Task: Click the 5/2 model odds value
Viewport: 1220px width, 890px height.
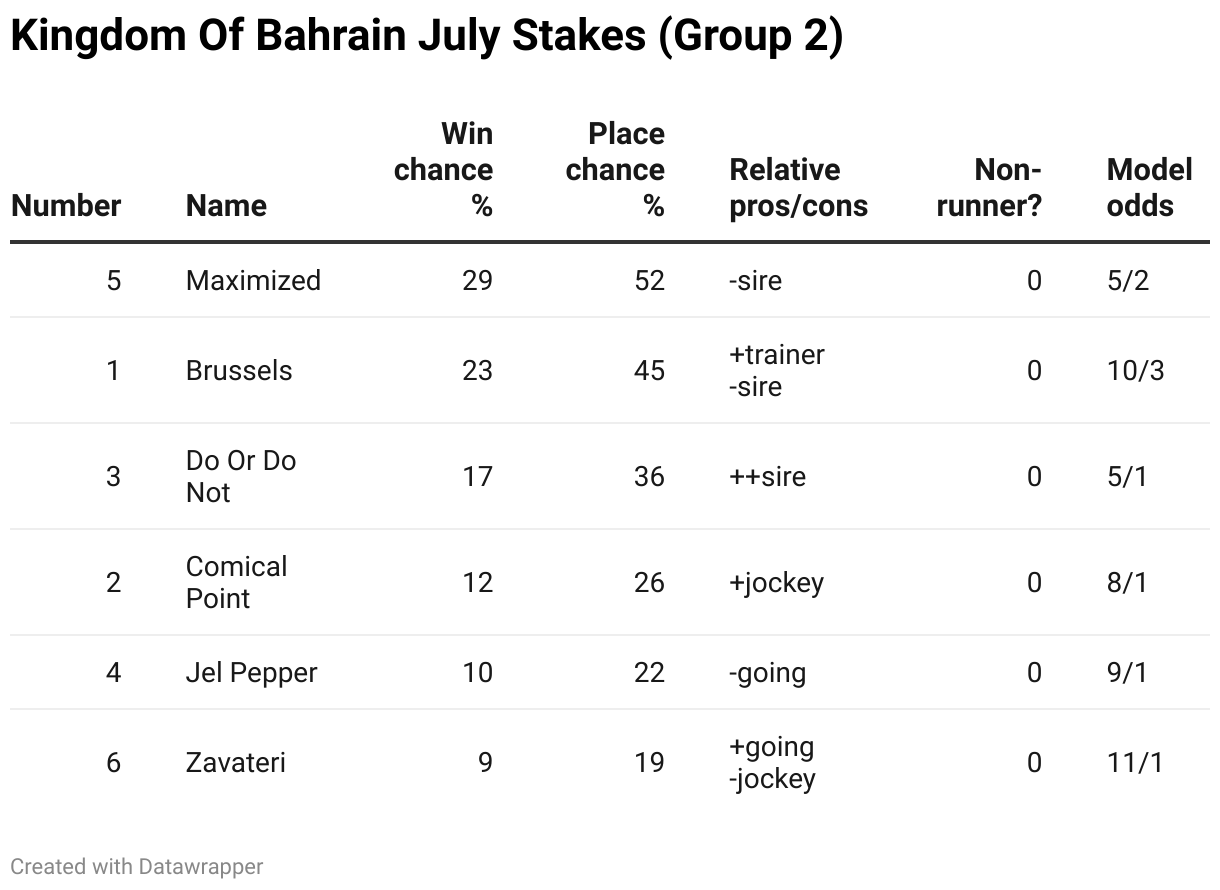Action: (x=1128, y=280)
